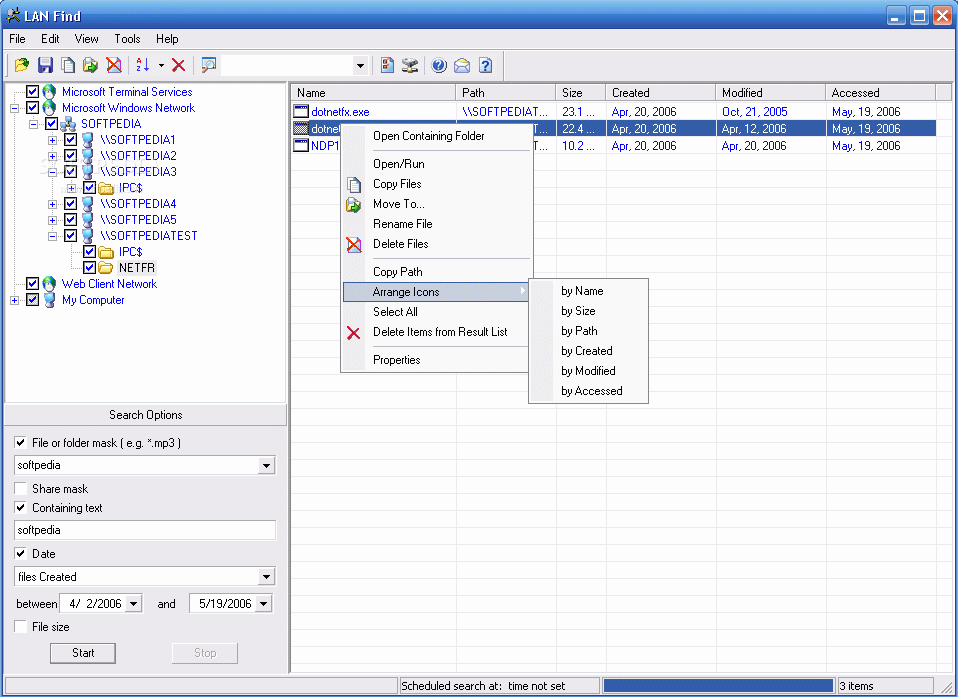Disable File or folder mask checkbox
The image size is (958, 697).
click(21, 442)
